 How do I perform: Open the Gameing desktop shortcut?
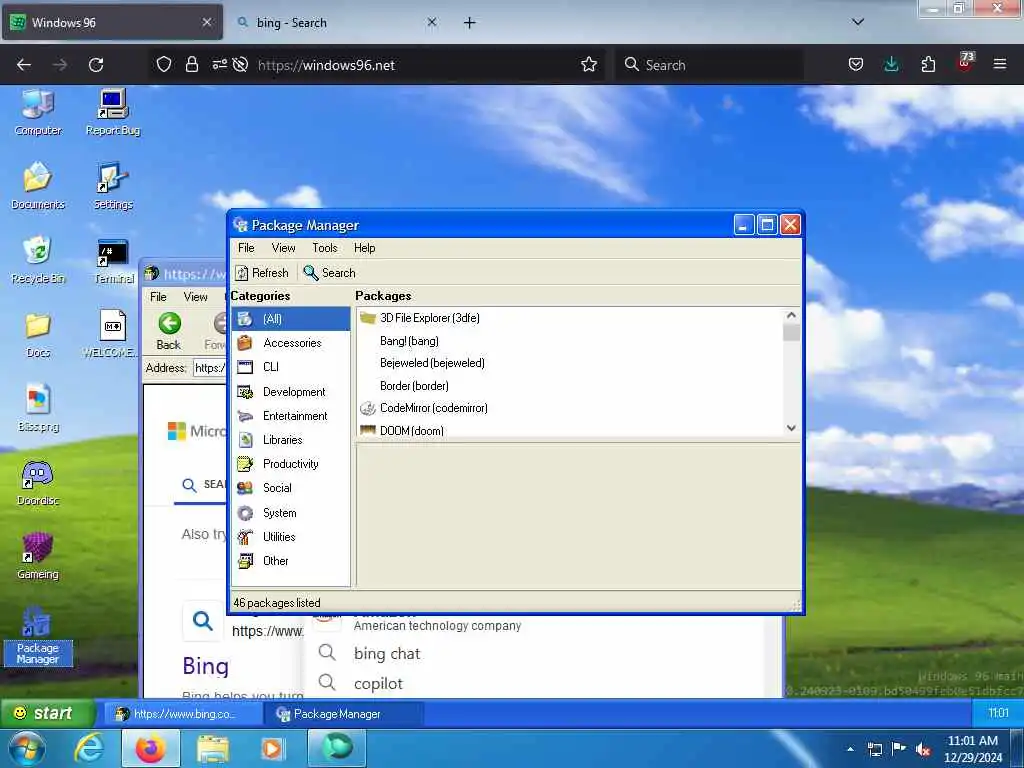click(38, 557)
